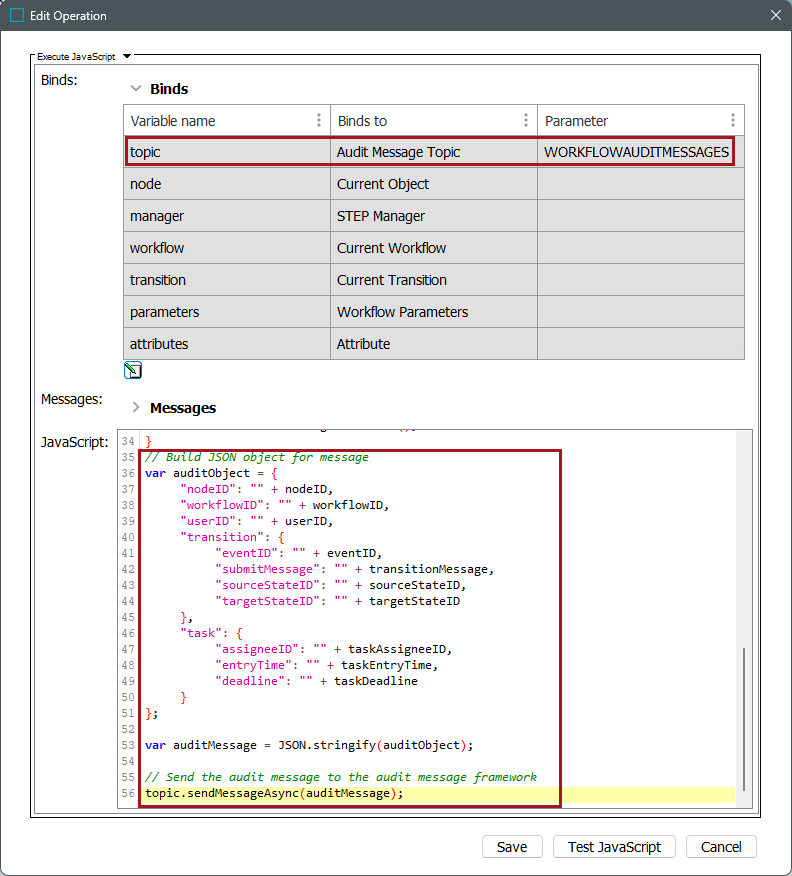Select the topic bind row

click(227, 152)
